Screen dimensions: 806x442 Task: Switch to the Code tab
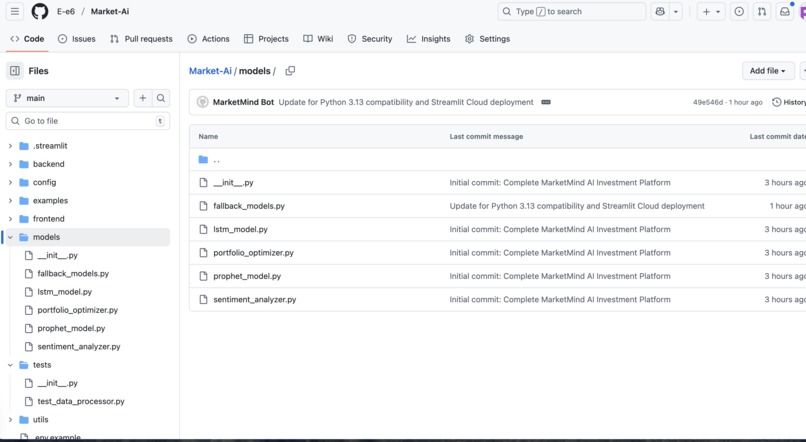click(27, 39)
